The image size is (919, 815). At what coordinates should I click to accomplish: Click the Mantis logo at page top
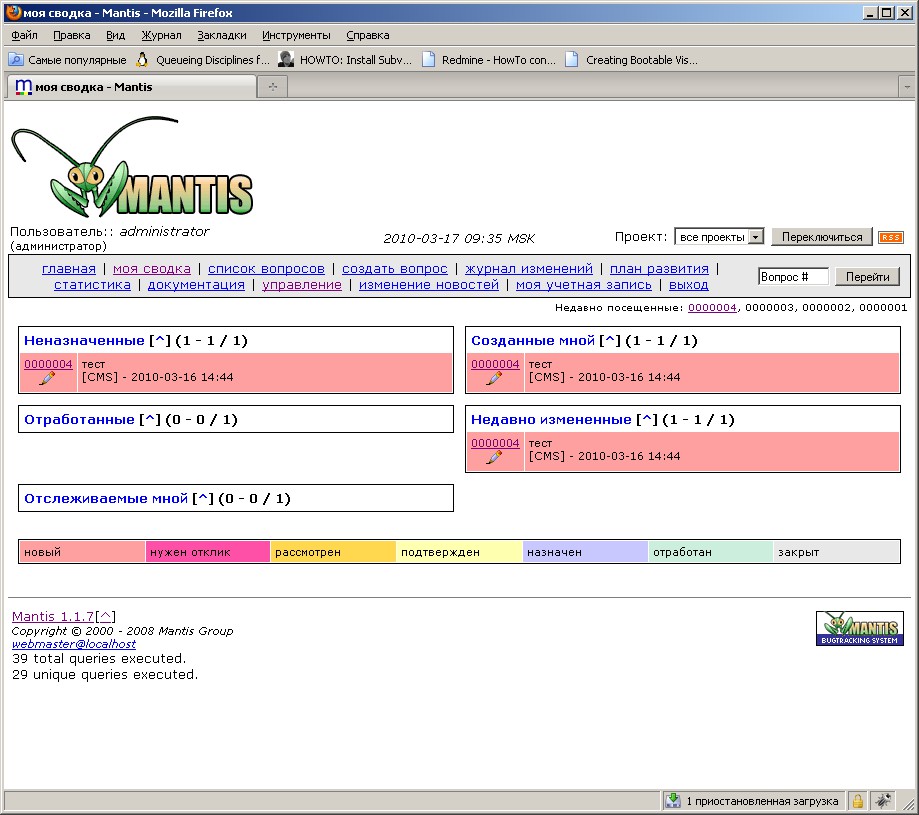(x=132, y=168)
